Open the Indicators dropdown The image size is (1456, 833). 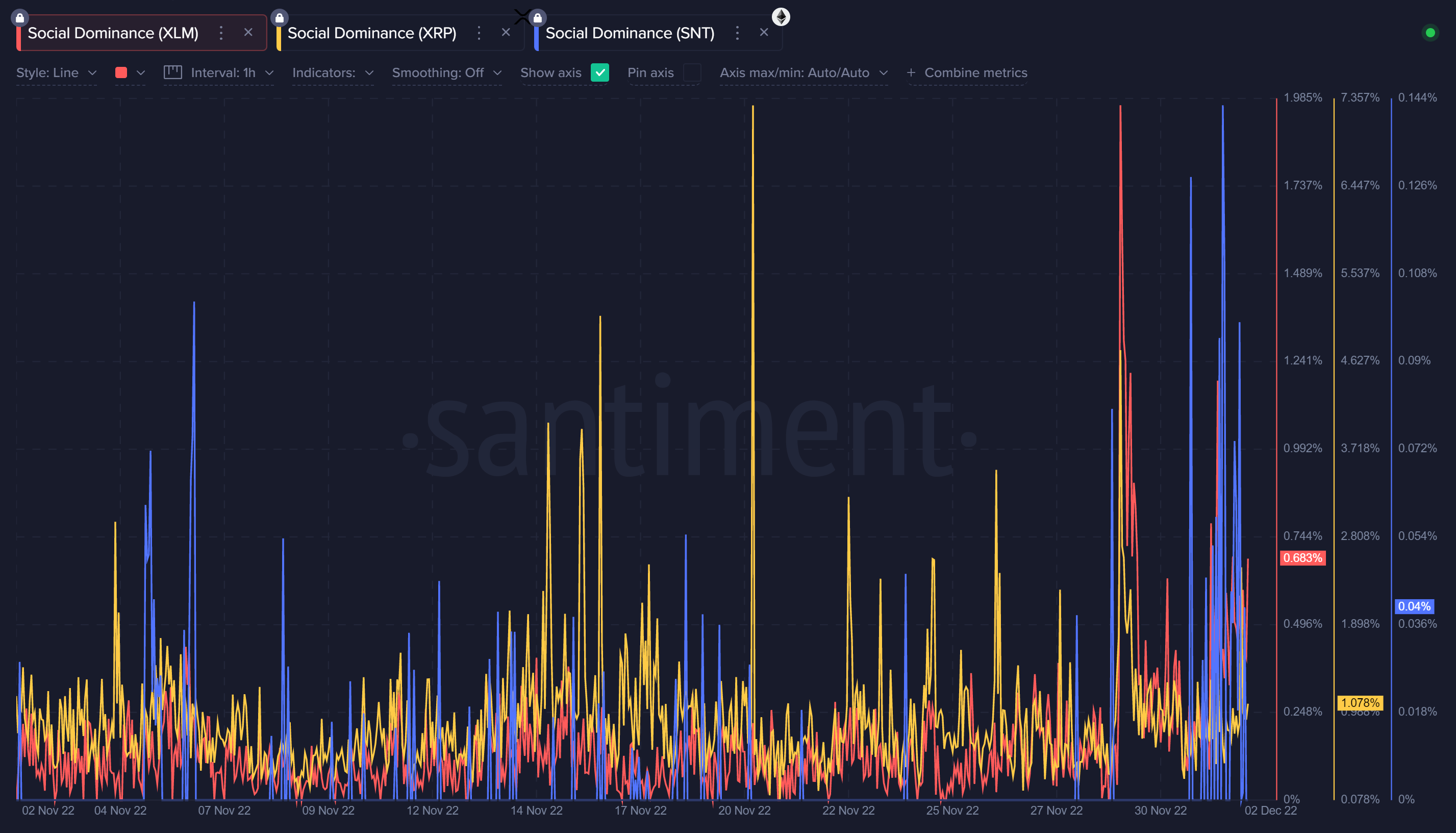click(333, 72)
